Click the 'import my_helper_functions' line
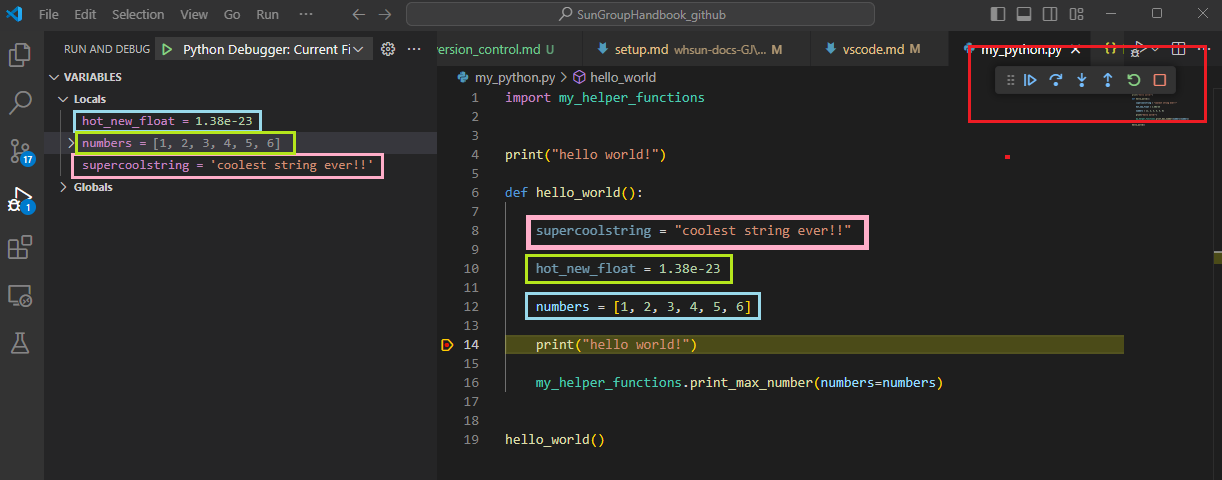Image resolution: width=1222 pixels, height=480 pixels. click(x=605, y=98)
